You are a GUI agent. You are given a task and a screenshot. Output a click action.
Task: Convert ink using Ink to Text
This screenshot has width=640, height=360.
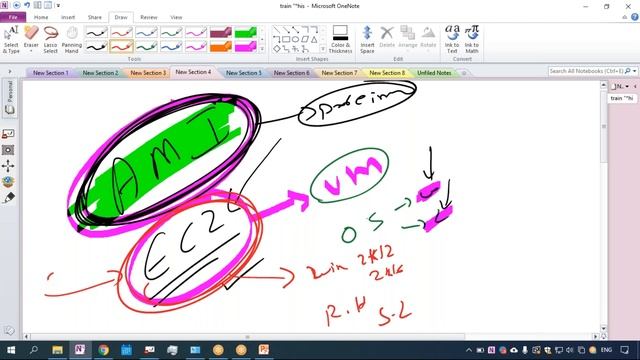[x=452, y=40]
